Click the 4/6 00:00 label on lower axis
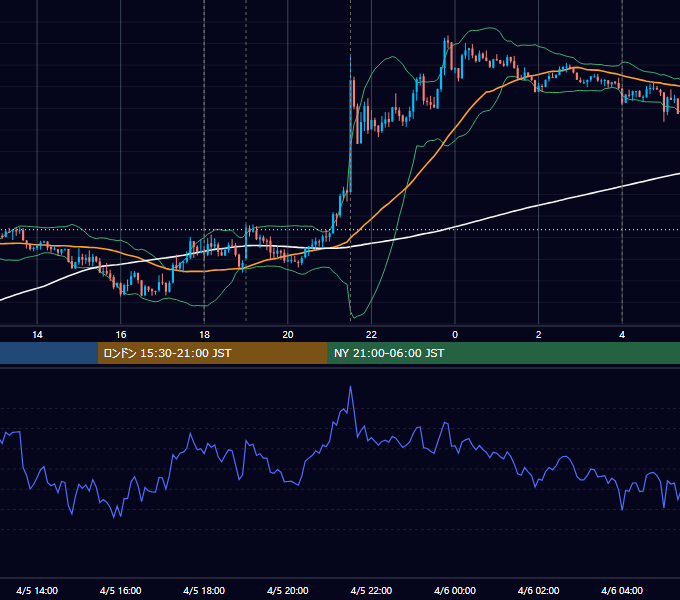 (x=455, y=590)
